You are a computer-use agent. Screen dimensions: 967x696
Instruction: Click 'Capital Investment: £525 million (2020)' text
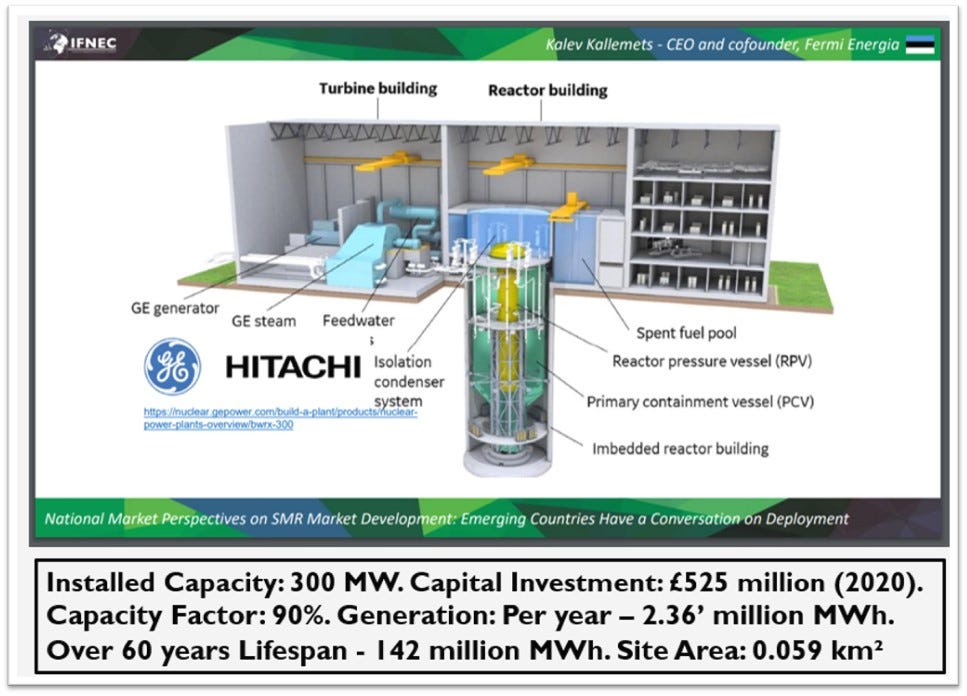click(667, 583)
